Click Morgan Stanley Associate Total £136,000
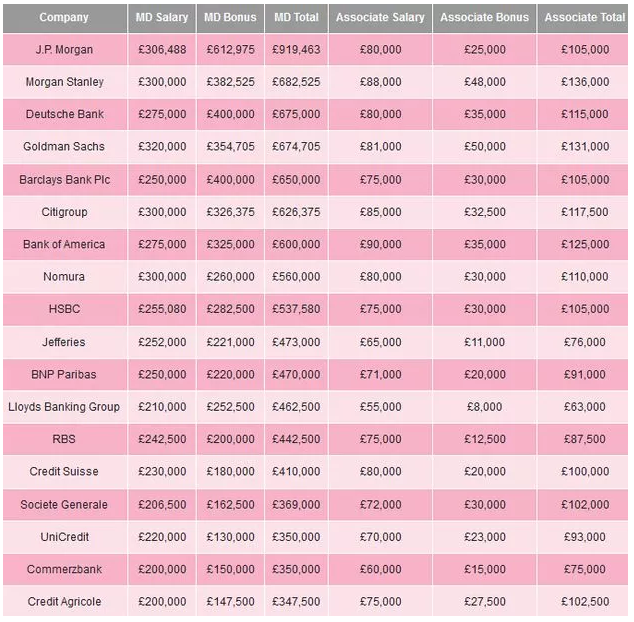The width and height of the screenshot is (634, 622). [x=584, y=82]
